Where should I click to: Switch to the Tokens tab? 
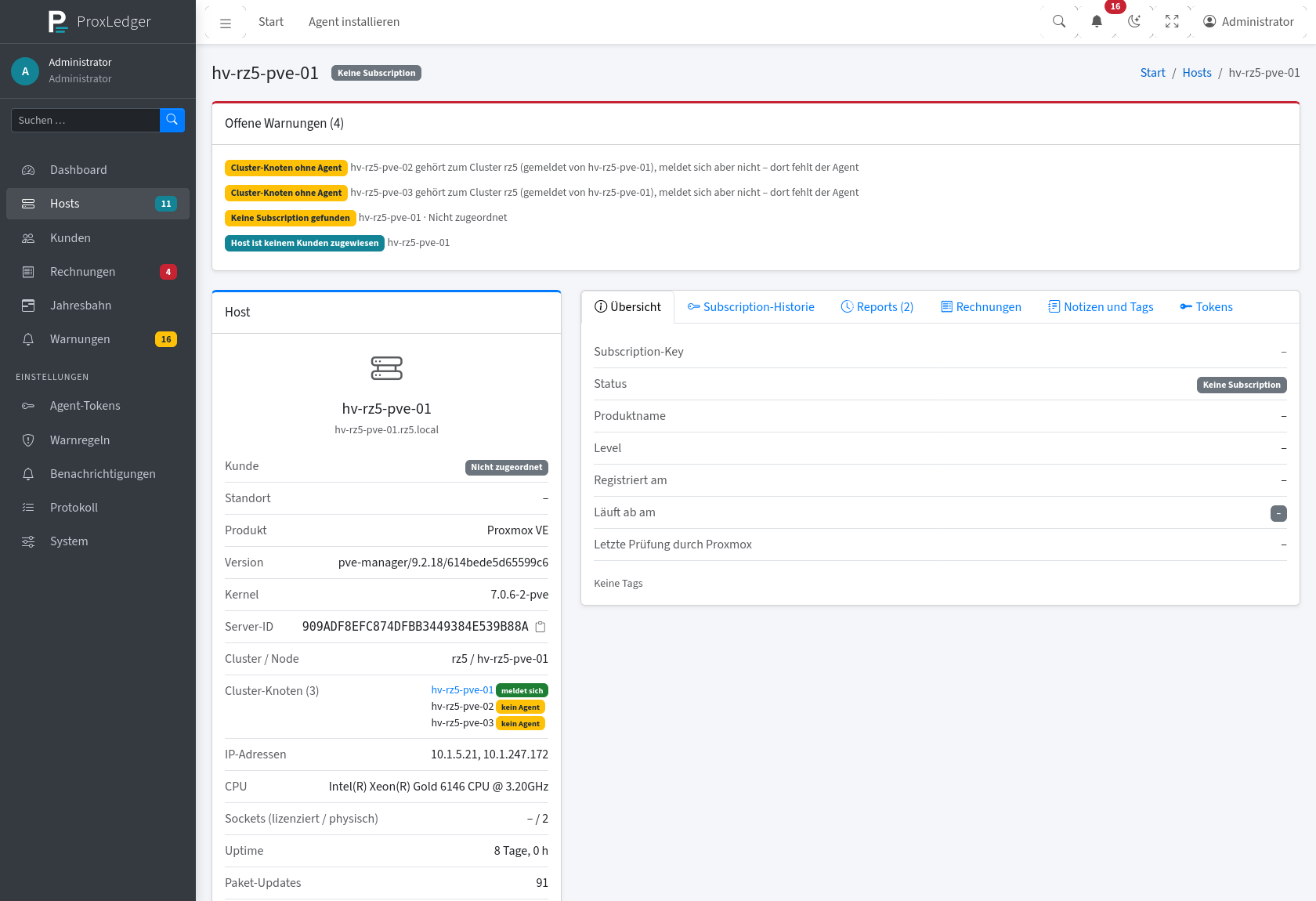click(1206, 307)
